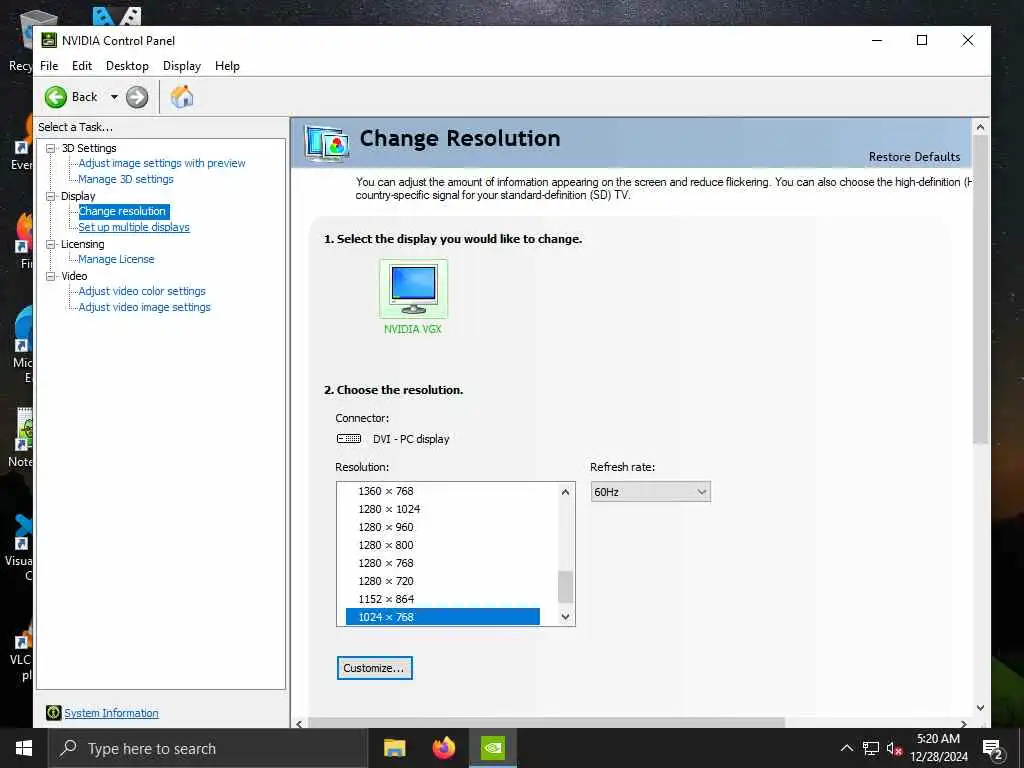Click the NVIDIA taskbar icon

click(x=492, y=748)
